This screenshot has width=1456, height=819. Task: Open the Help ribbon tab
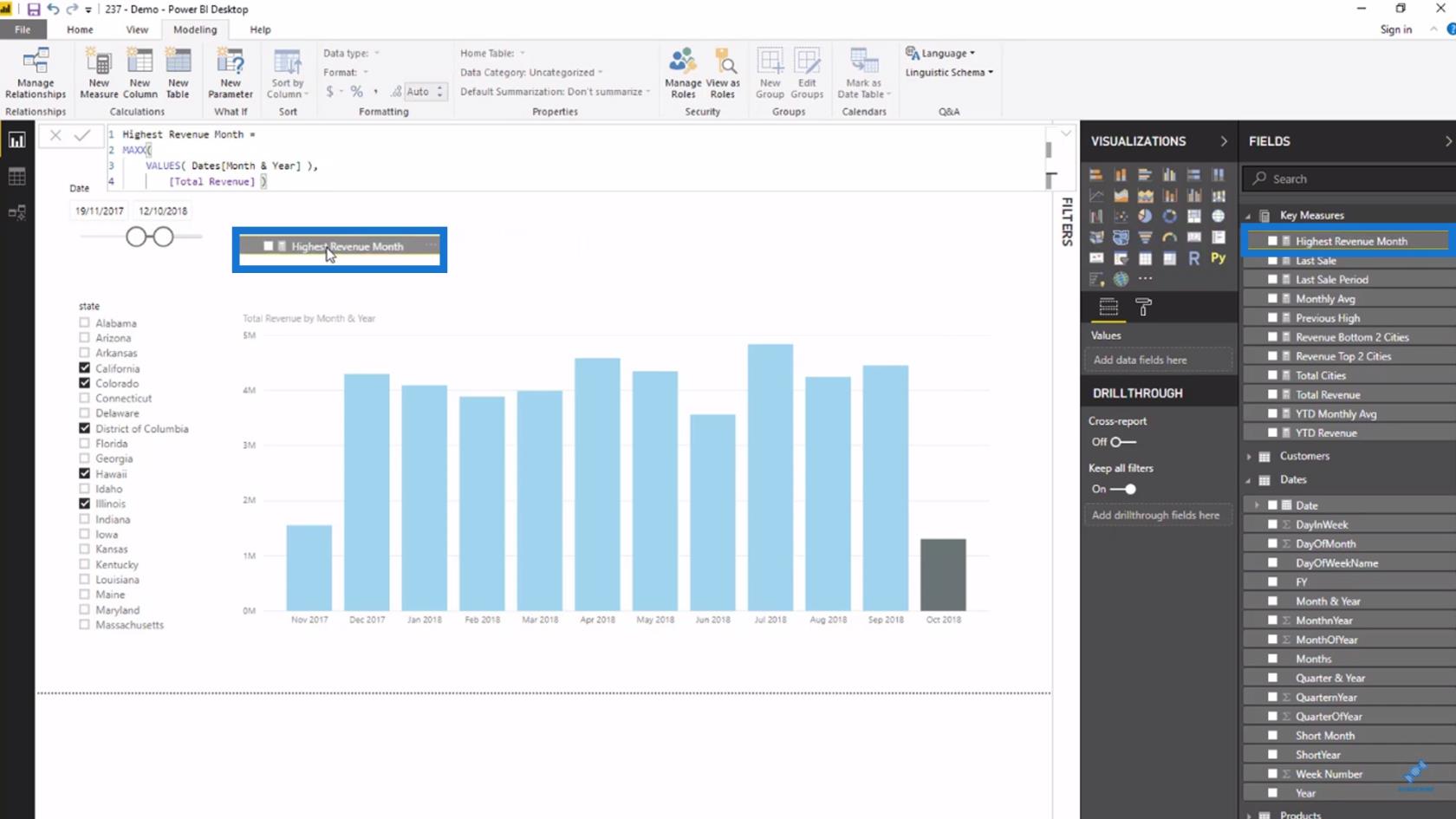click(260, 29)
